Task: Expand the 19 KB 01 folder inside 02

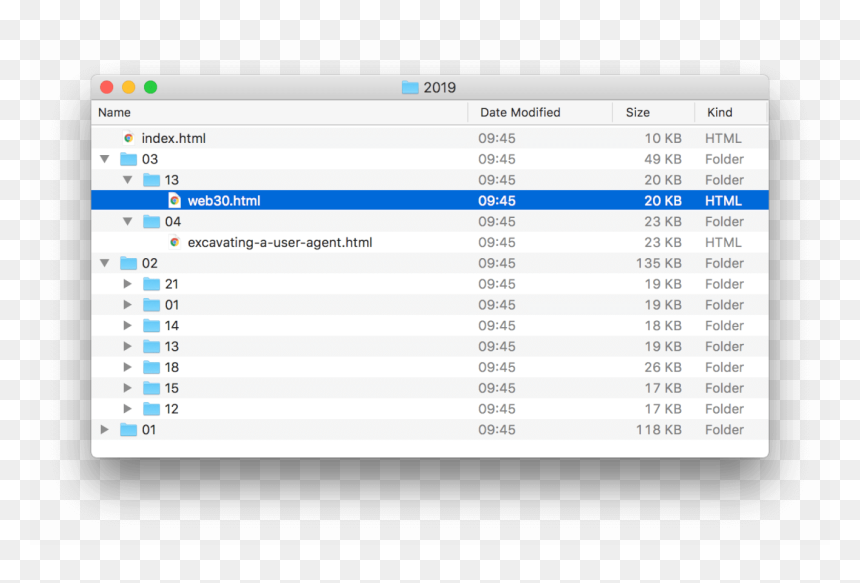Action: (128, 305)
